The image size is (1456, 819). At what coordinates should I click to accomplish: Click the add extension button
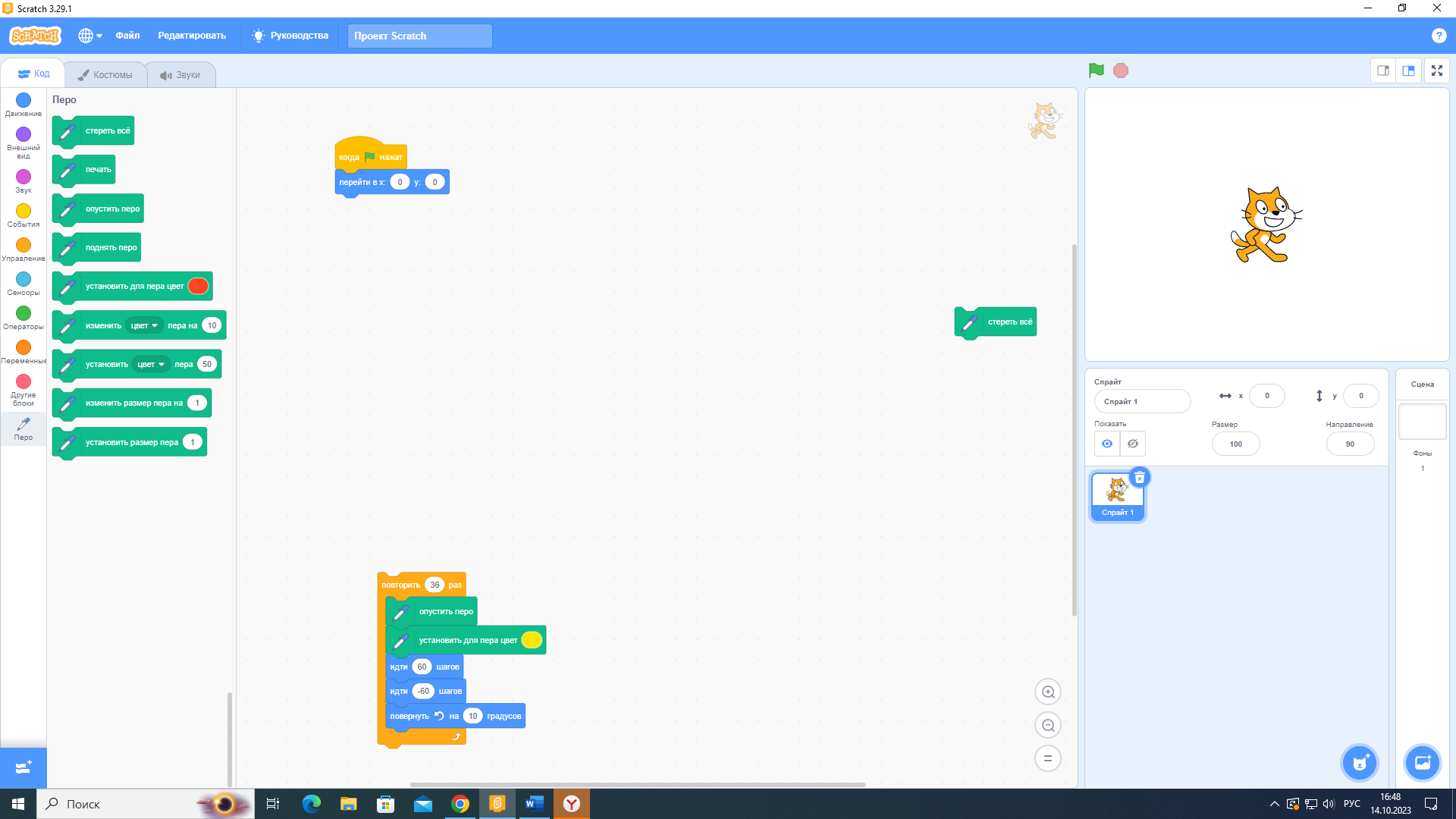point(23,767)
